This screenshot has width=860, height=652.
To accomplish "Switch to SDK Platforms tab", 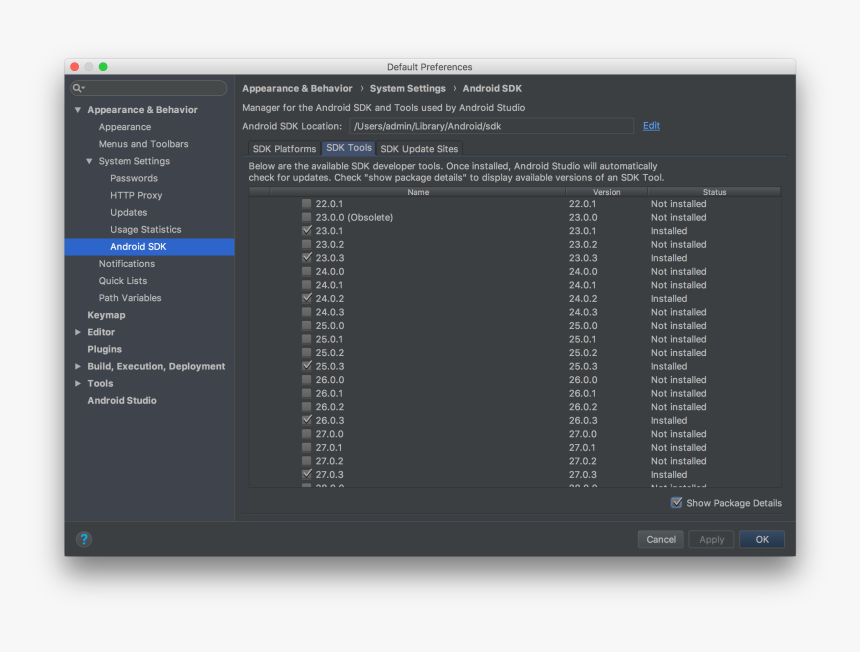I will [x=284, y=149].
